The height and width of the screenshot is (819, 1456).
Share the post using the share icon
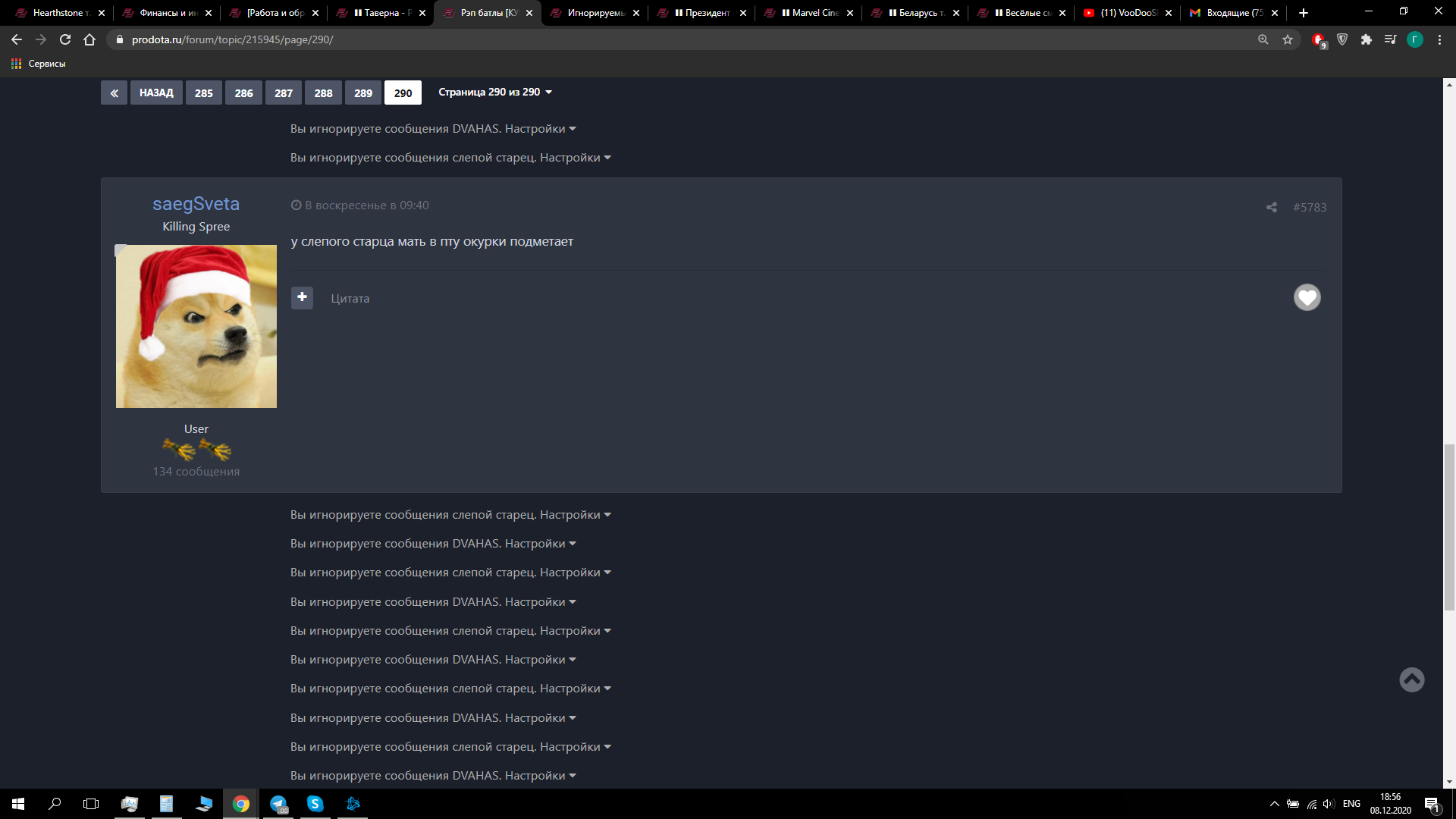[1271, 207]
